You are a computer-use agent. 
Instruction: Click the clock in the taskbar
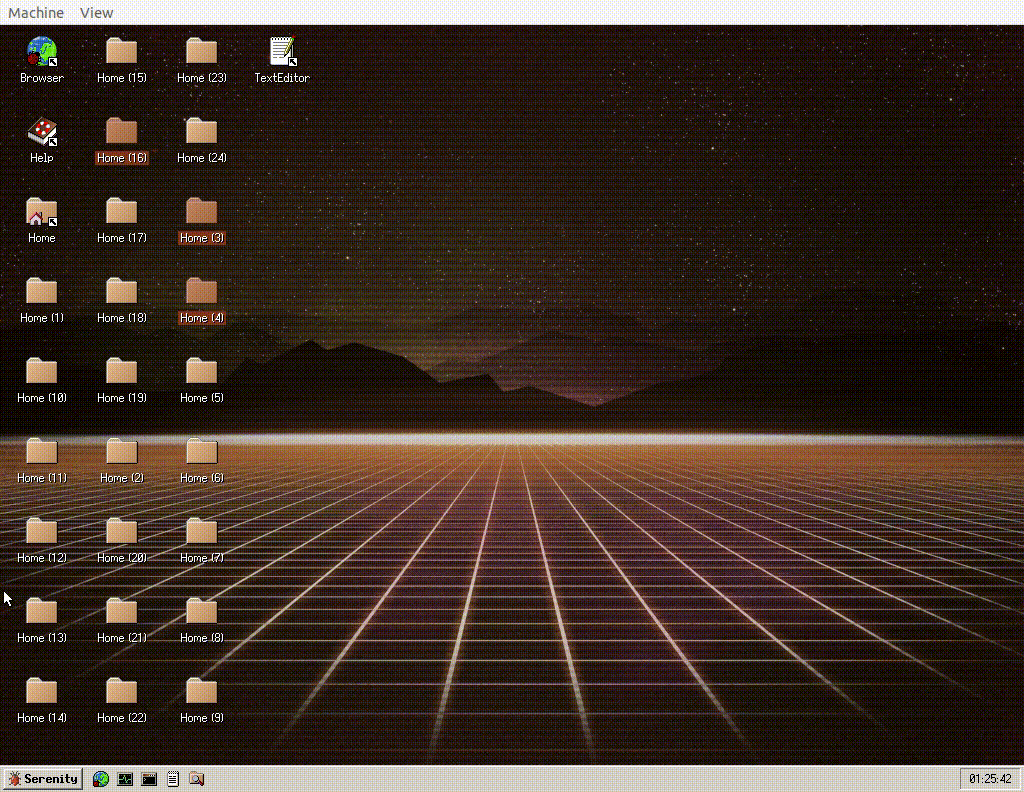[x=992, y=779]
